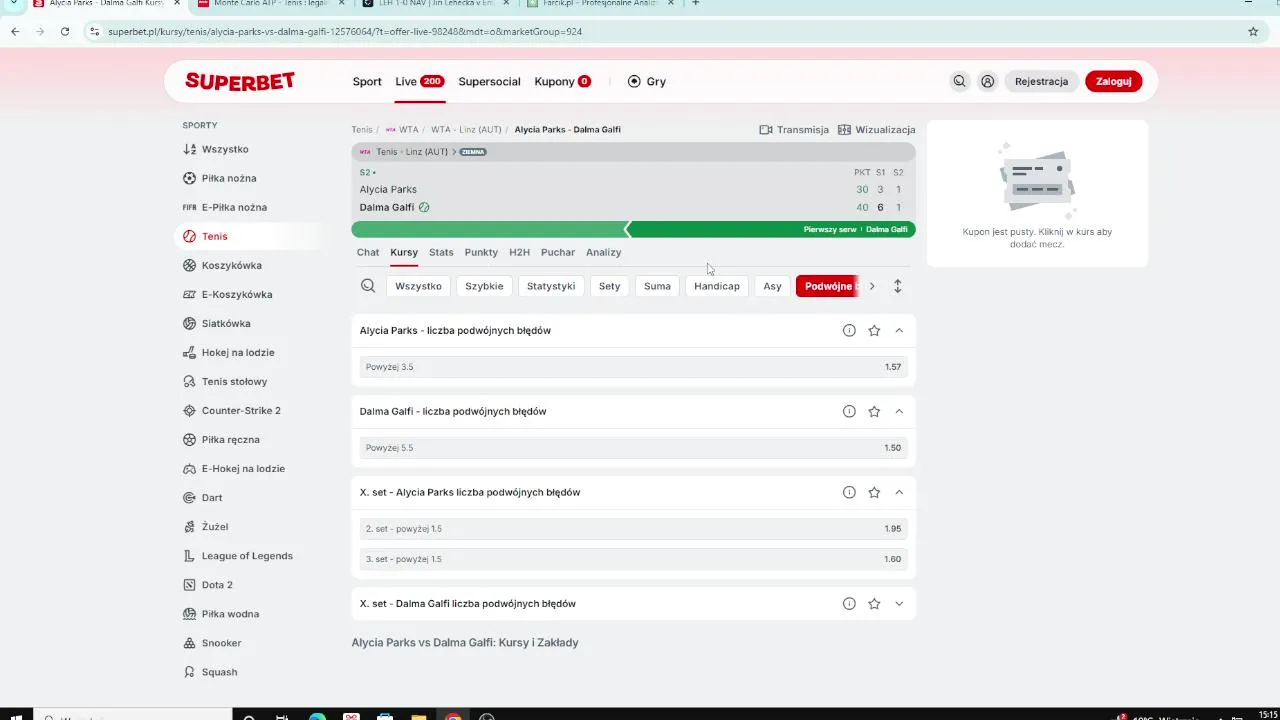This screenshot has width=1280, height=720.
Task: Select Tenis stołowy sport
Action: [x=234, y=381]
